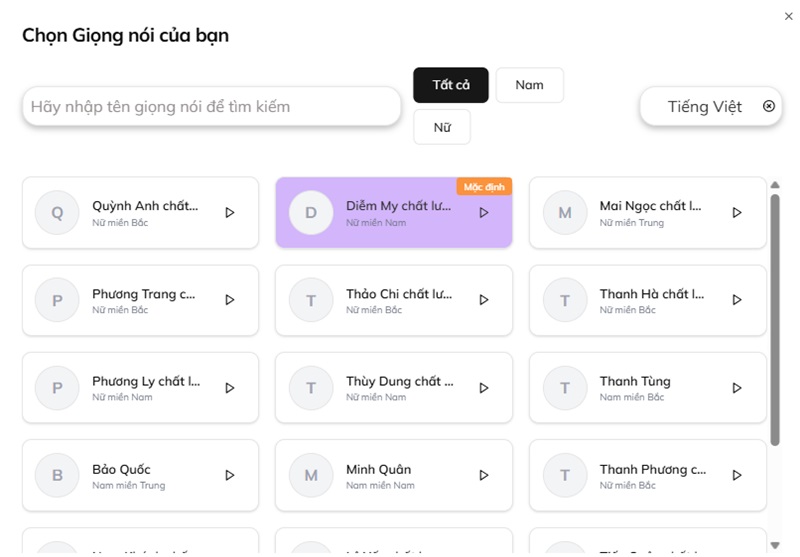This screenshot has height=557, width=800.
Task: Play preview of Bảo Quốc voice
Action: (x=230, y=475)
